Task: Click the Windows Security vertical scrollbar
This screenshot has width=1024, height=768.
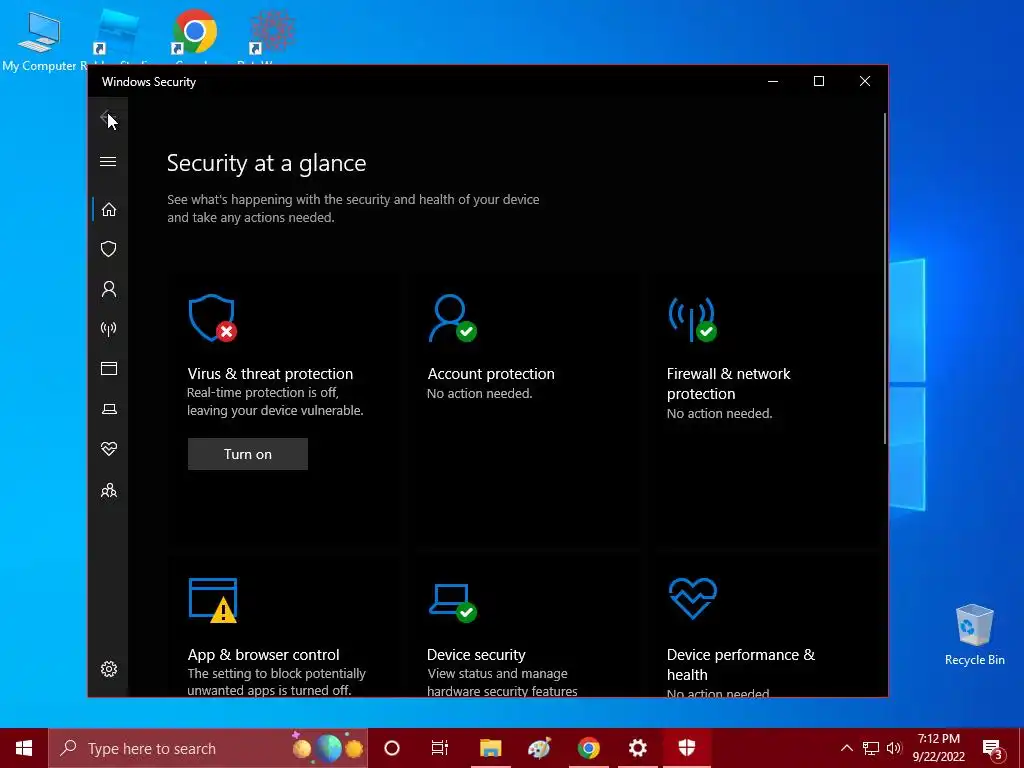Action: tap(885, 279)
